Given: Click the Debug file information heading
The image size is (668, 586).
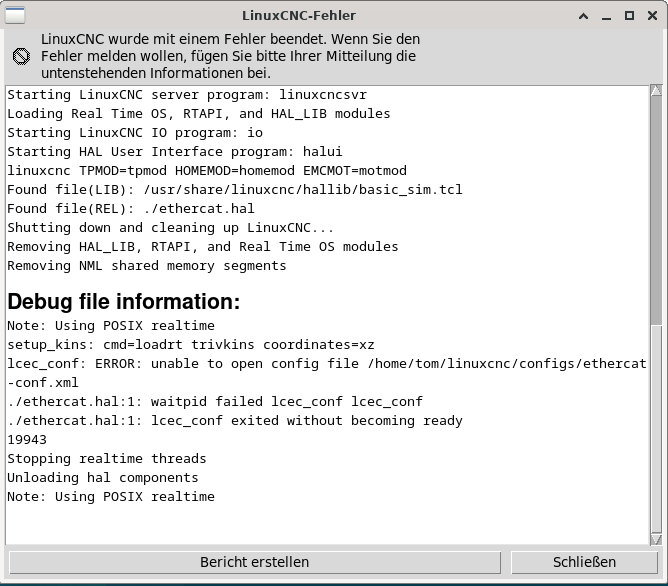Looking at the screenshot, I should click(x=124, y=302).
